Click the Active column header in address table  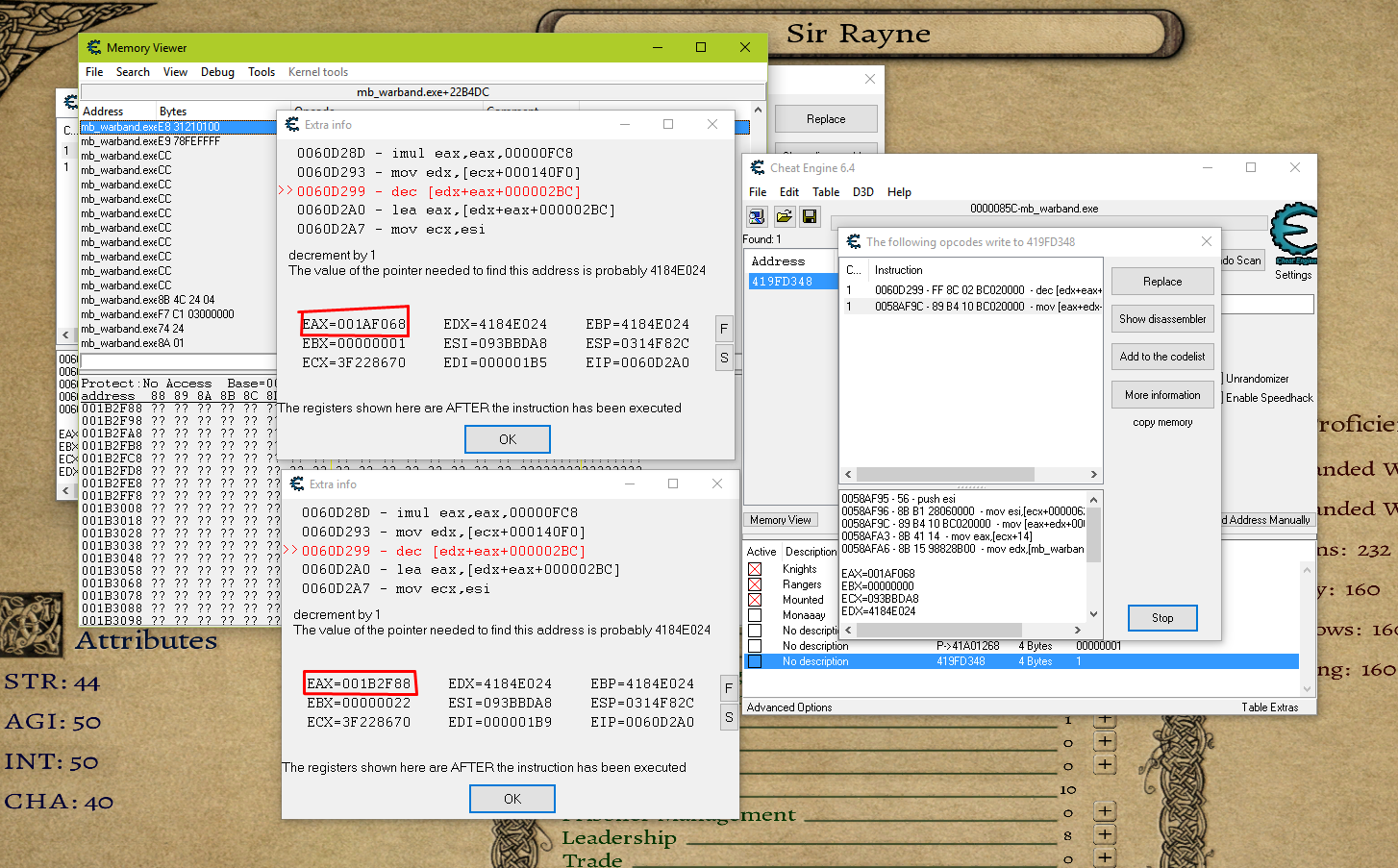761,552
